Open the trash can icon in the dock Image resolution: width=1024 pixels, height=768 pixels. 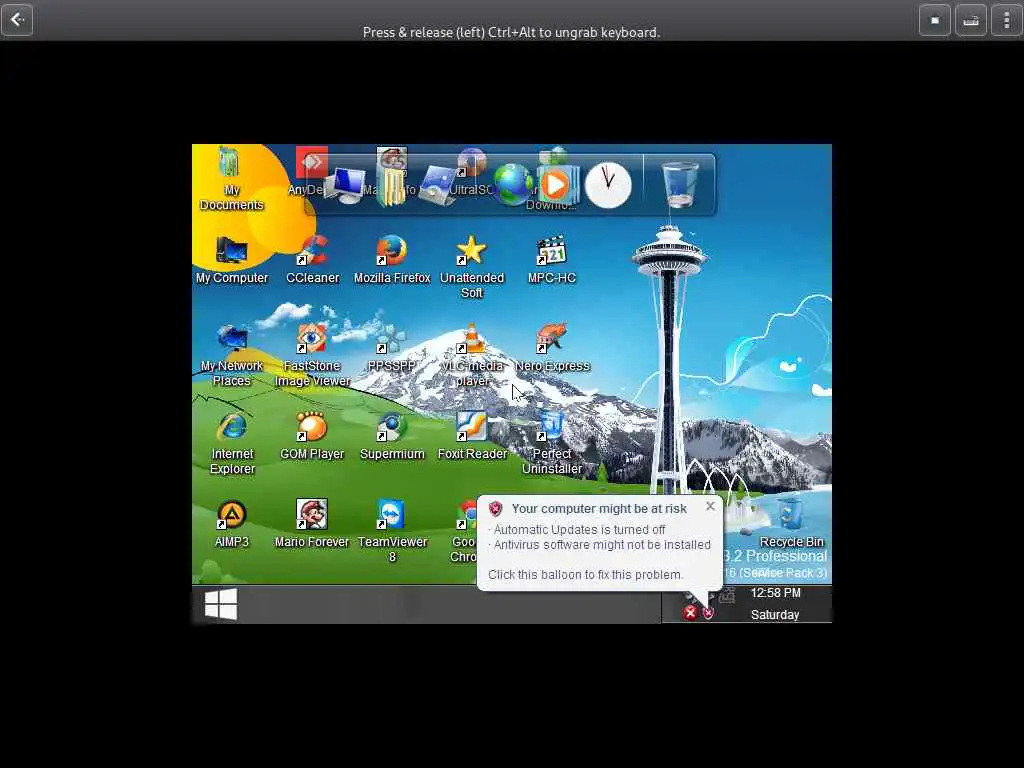click(680, 185)
